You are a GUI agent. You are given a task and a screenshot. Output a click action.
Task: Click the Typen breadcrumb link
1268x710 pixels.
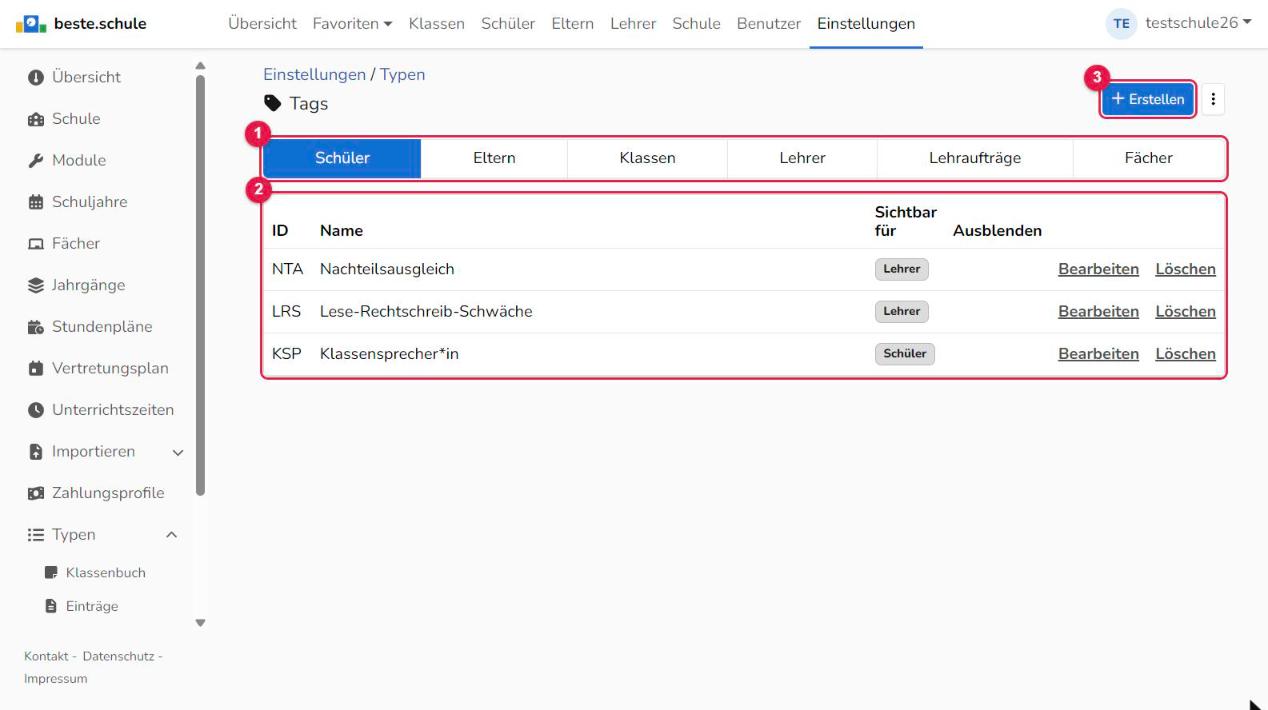coord(402,75)
